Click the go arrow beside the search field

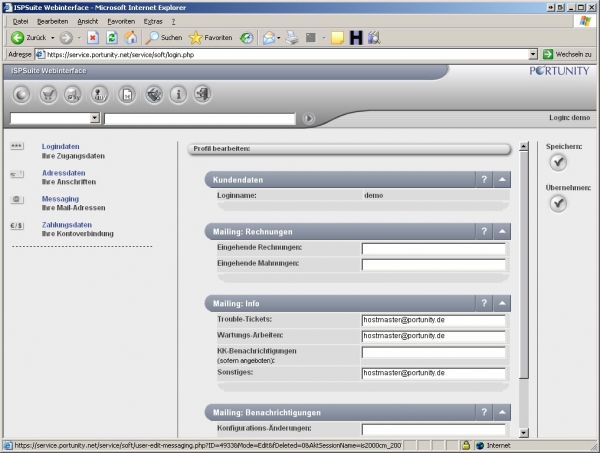tap(309, 118)
